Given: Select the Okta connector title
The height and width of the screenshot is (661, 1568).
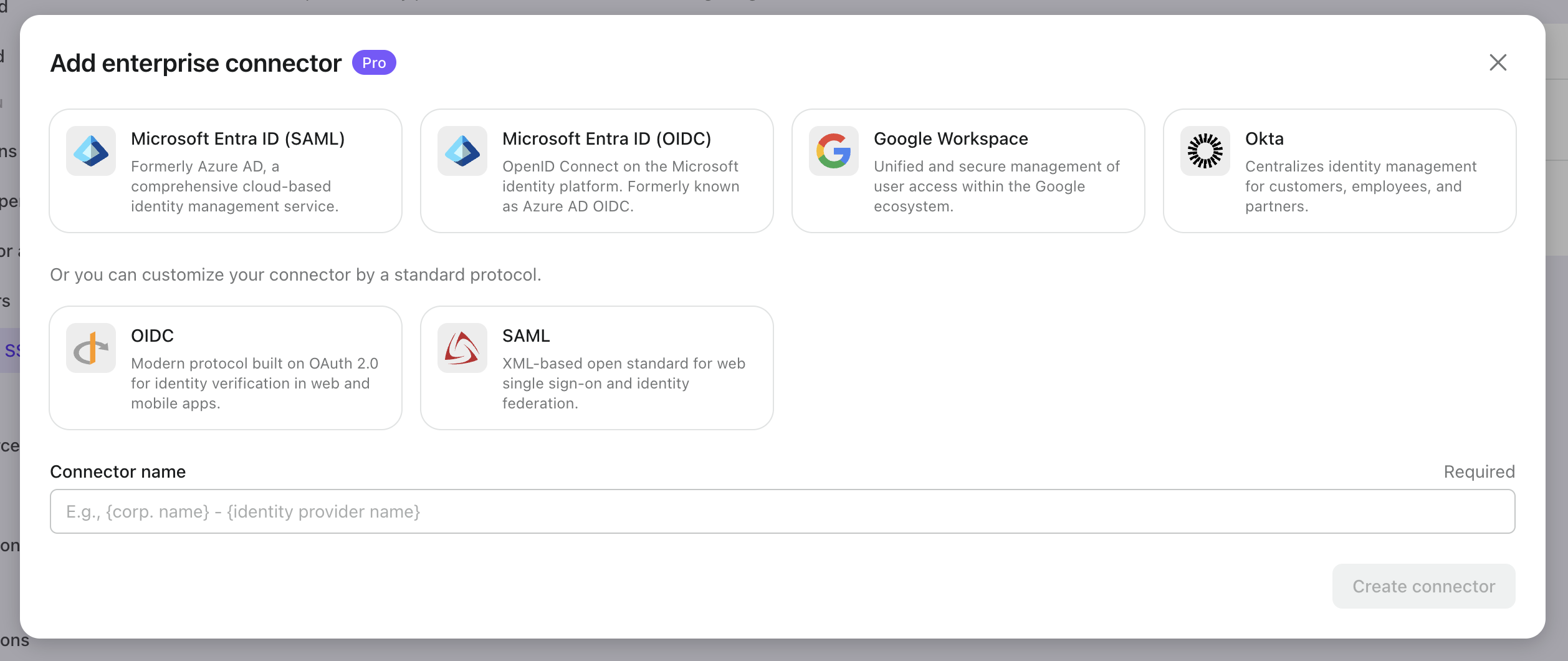Looking at the screenshot, I should (x=1264, y=138).
